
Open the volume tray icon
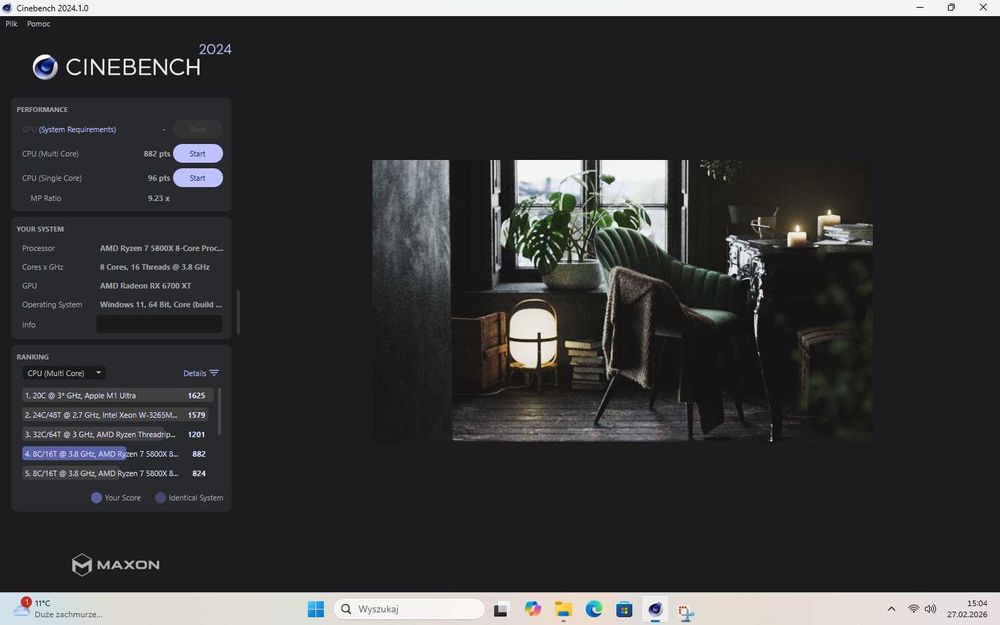[x=930, y=609]
